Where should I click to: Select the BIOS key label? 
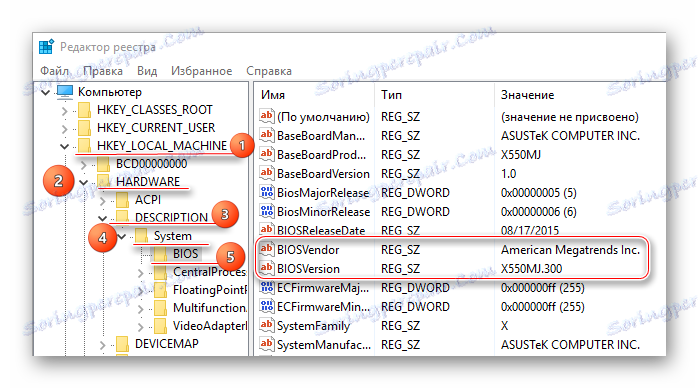tap(186, 254)
